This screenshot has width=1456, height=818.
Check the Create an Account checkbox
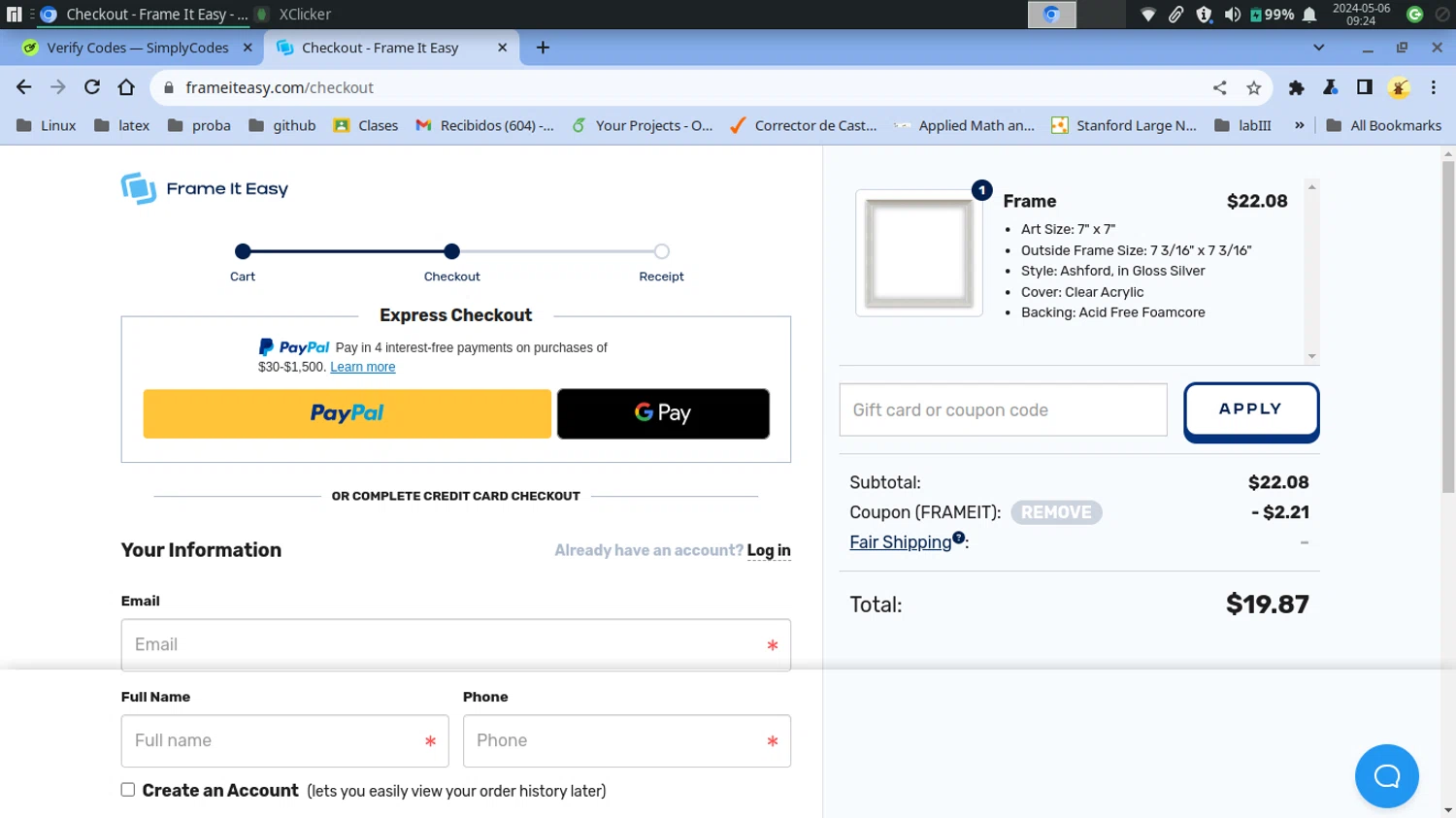pyautogui.click(x=128, y=790)
